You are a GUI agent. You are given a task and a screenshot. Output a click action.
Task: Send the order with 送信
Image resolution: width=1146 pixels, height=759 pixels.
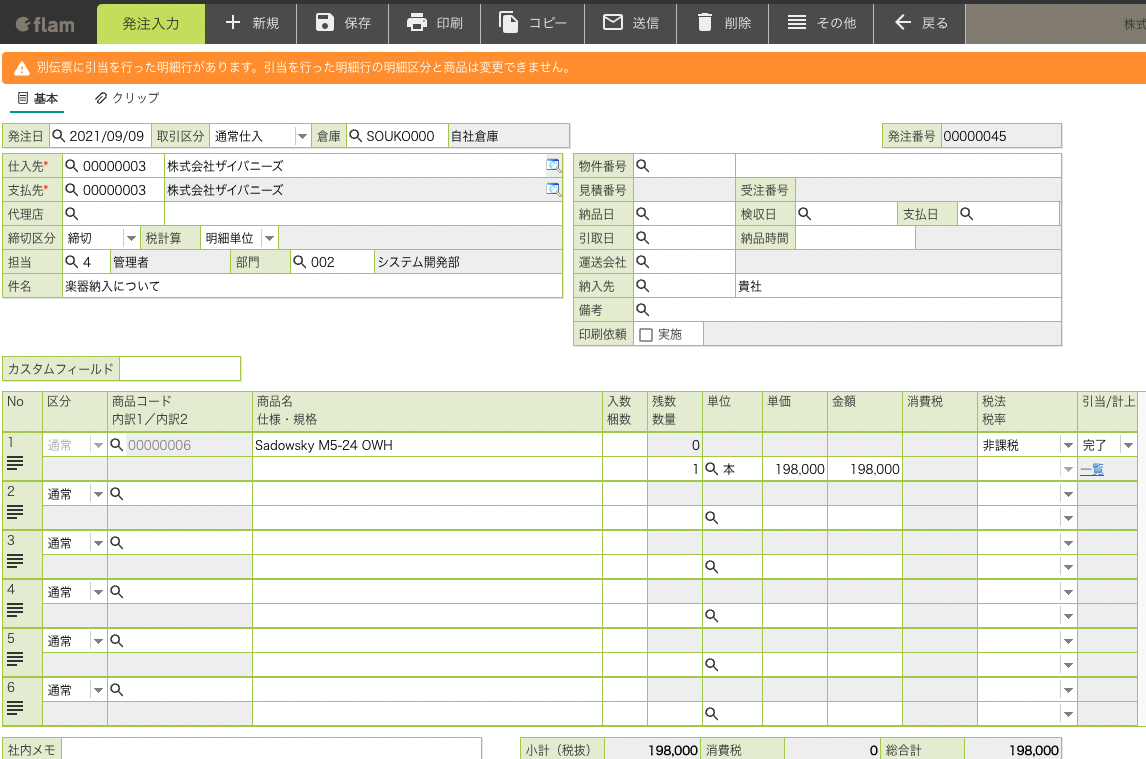[631, 23]
